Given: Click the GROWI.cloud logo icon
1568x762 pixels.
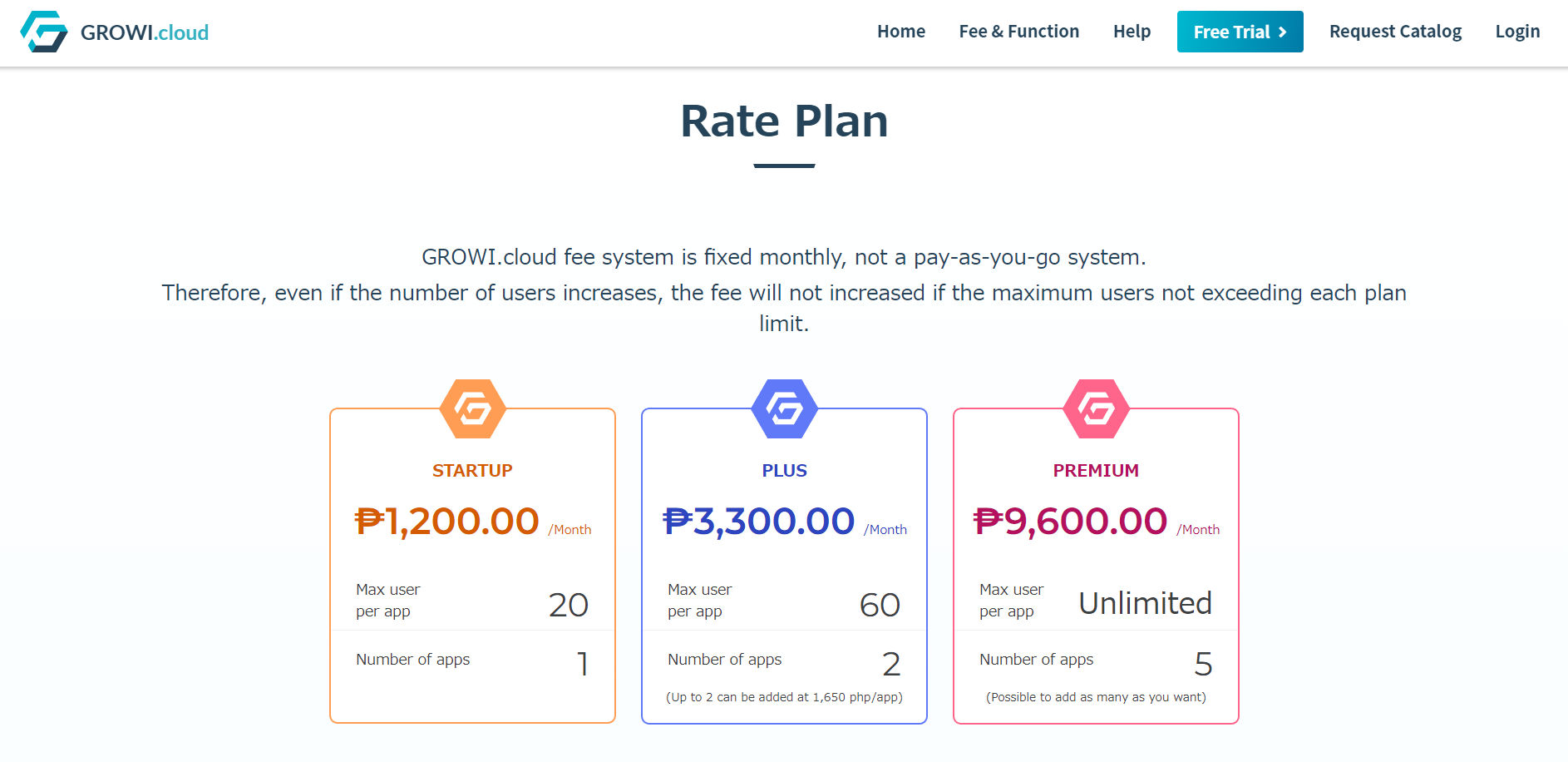Looking at the screenshot, I should pos(44,32).
